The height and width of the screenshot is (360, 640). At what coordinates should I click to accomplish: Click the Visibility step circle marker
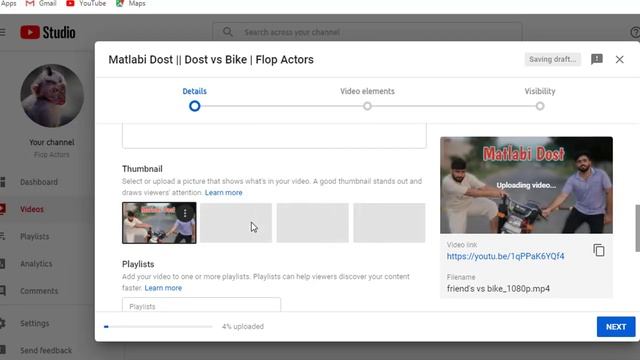[540, 106]
